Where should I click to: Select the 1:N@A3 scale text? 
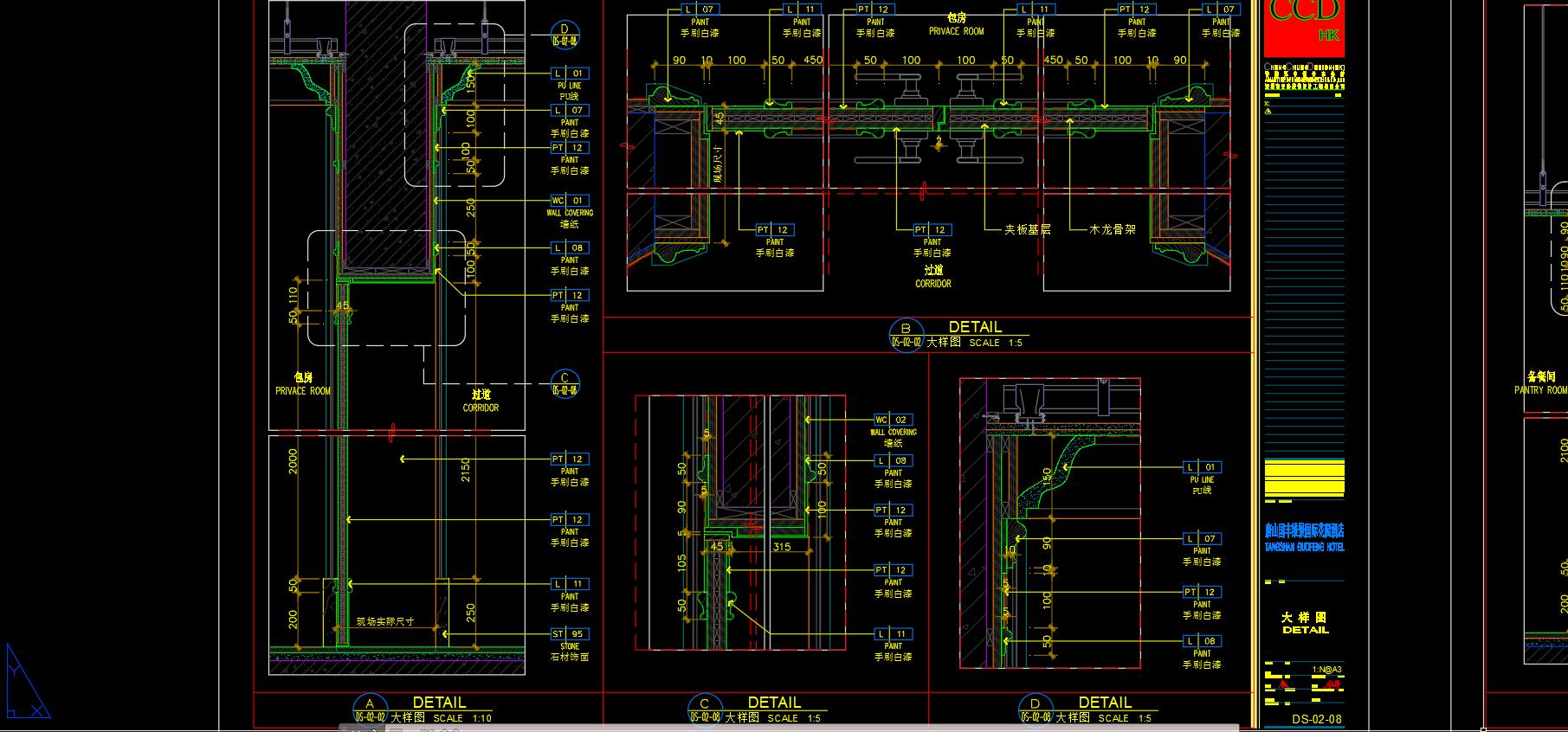click(x=1326, y=669)
